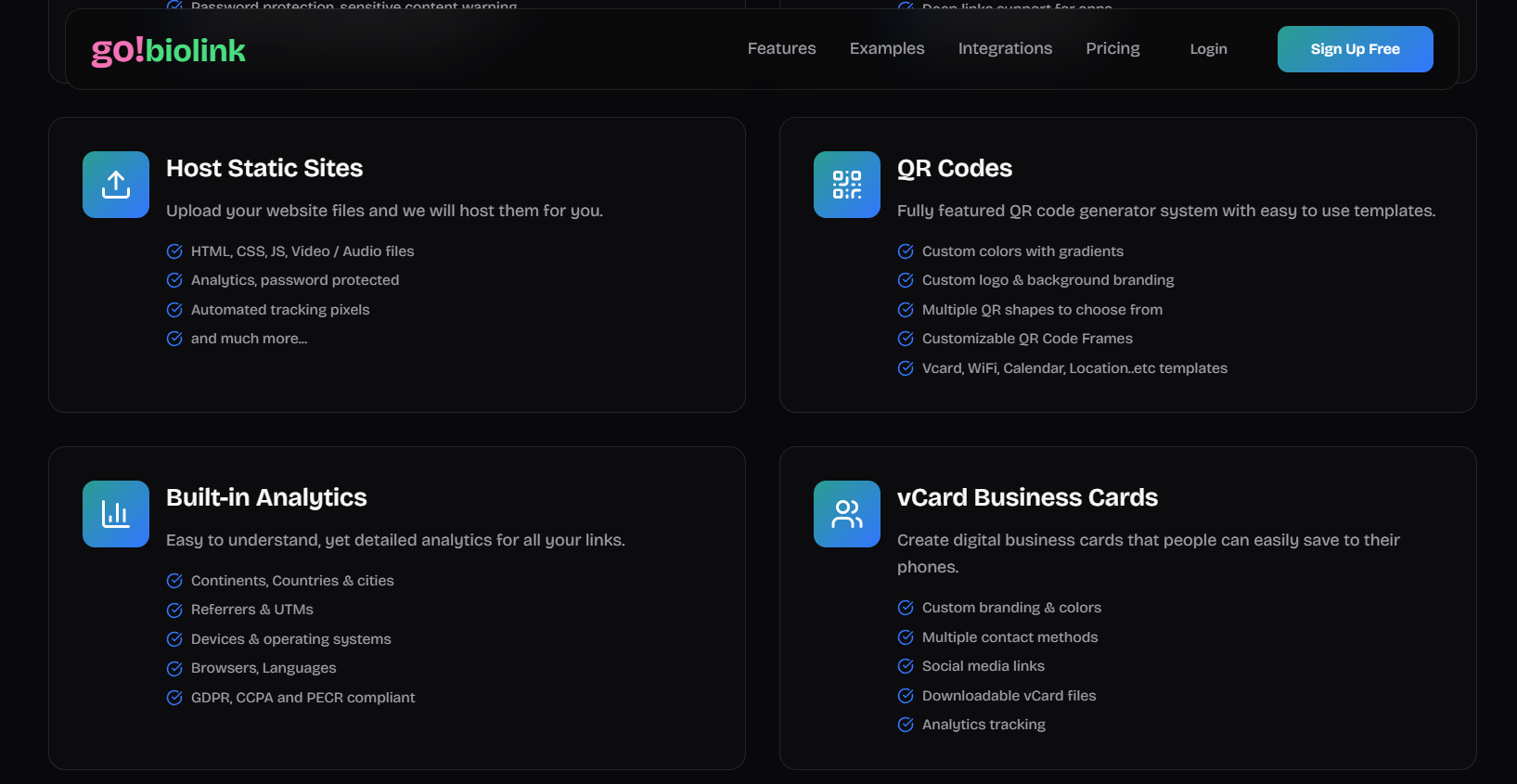Click checkmark icon beside Social media links
Viewport: 1517px width, 784px height.
(906, 666)
